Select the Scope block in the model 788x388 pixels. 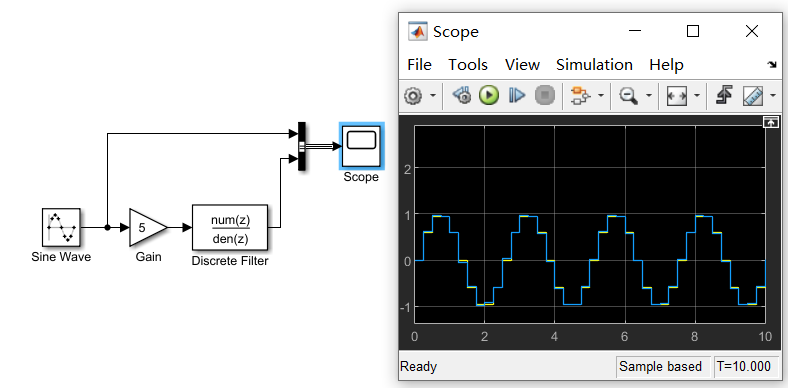tap(361, 146)
